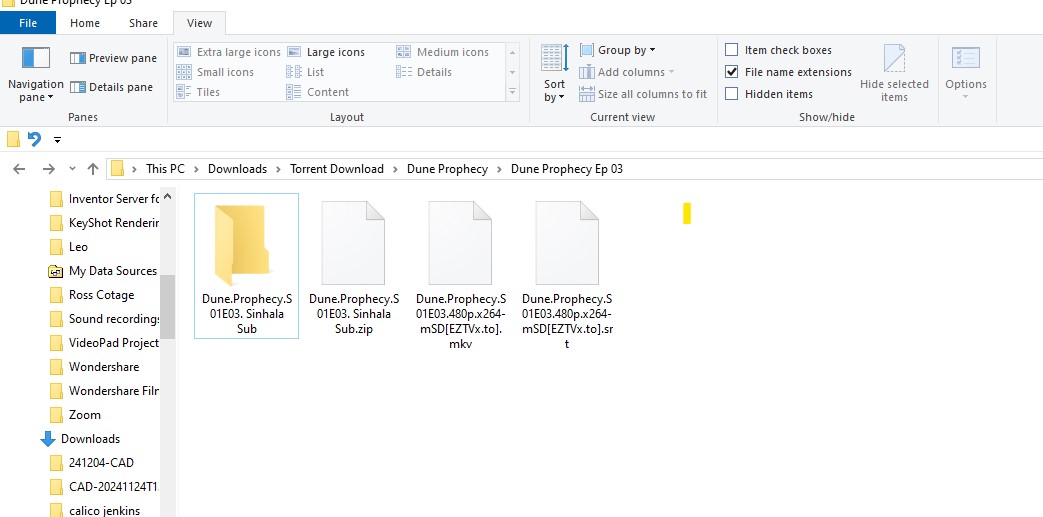The height and width of the screenshot is (517, 1043).
Task: Click the Forward navigation arrow
Action: [49, 169]
